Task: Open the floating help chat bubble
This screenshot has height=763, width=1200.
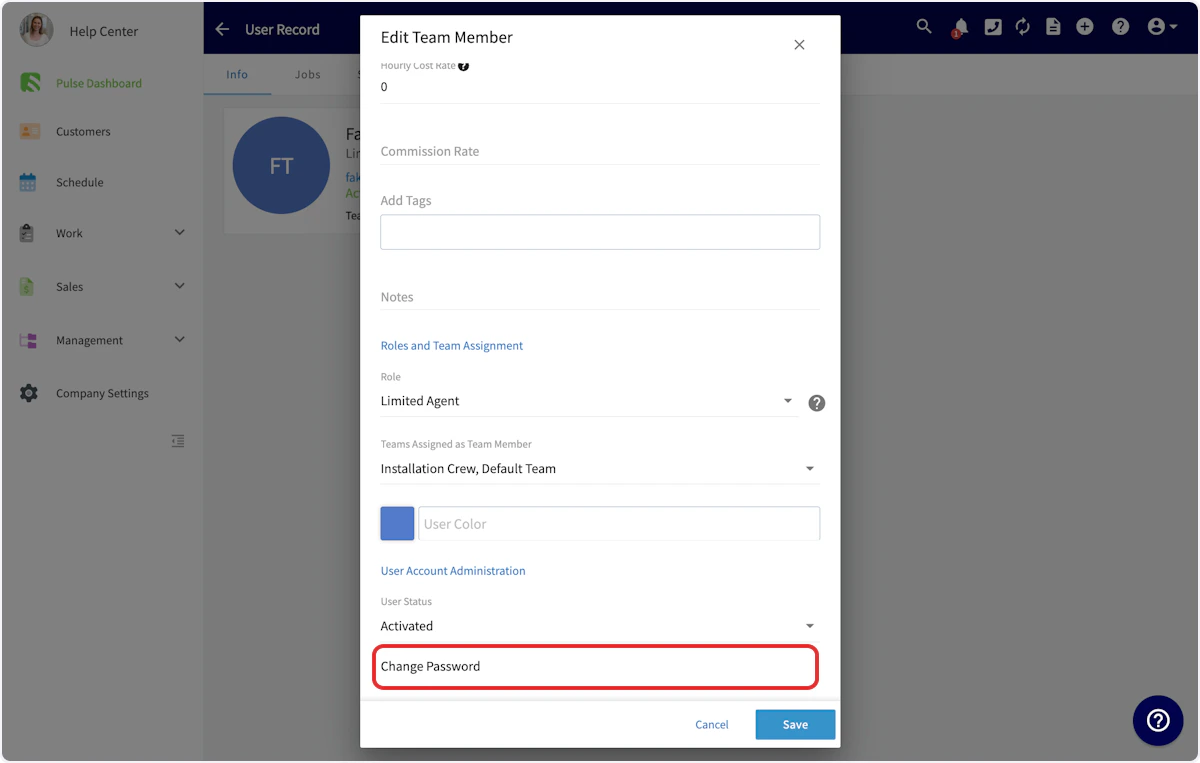Action: (1158, 720)
